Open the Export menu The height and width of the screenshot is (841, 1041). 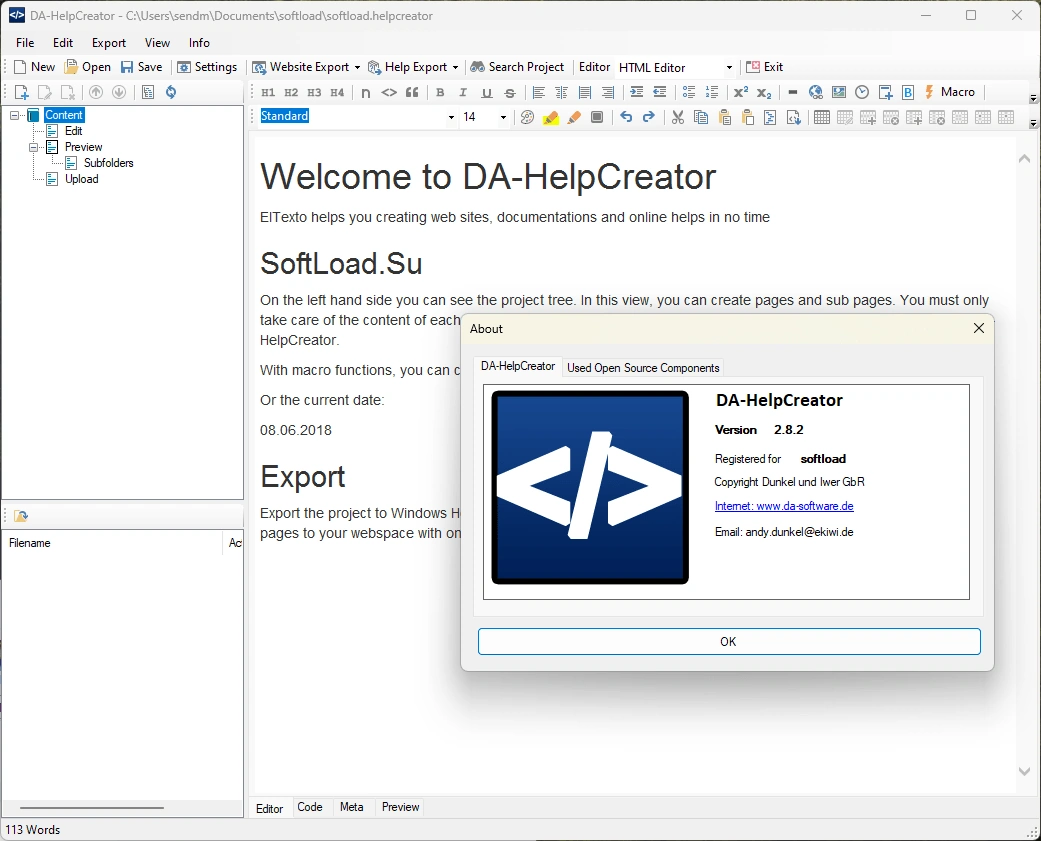coord(109,42)
